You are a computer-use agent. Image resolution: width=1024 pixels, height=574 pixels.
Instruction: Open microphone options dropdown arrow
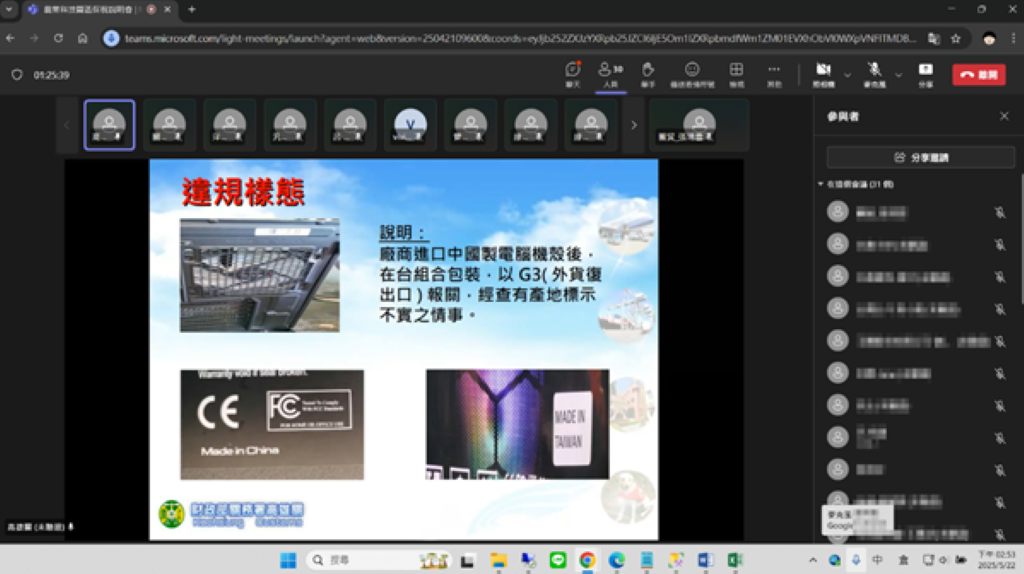pyautogui.click(x=898, y=74)
